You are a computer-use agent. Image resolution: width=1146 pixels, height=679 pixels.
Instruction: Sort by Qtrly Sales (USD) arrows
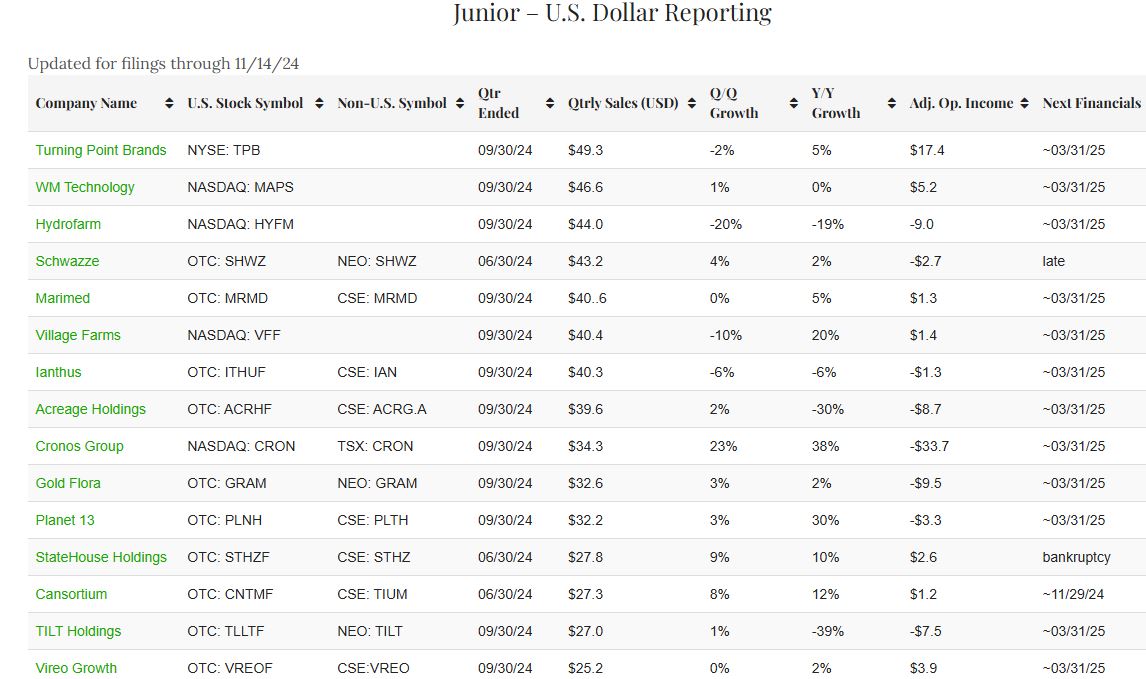[x=691, y=103]
